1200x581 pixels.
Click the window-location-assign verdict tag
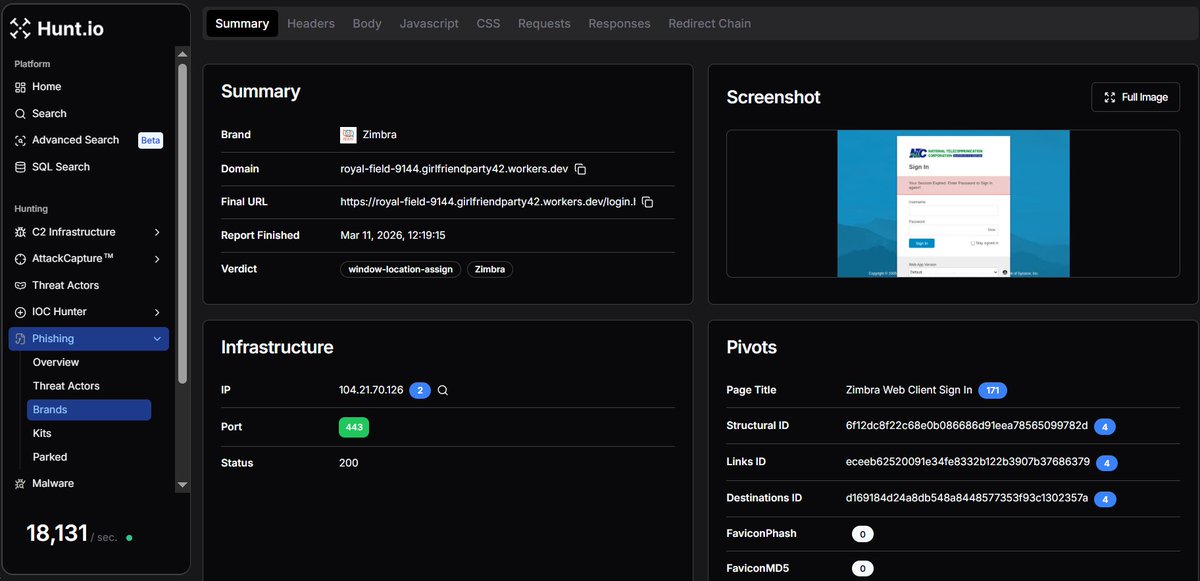pos(400,269)
